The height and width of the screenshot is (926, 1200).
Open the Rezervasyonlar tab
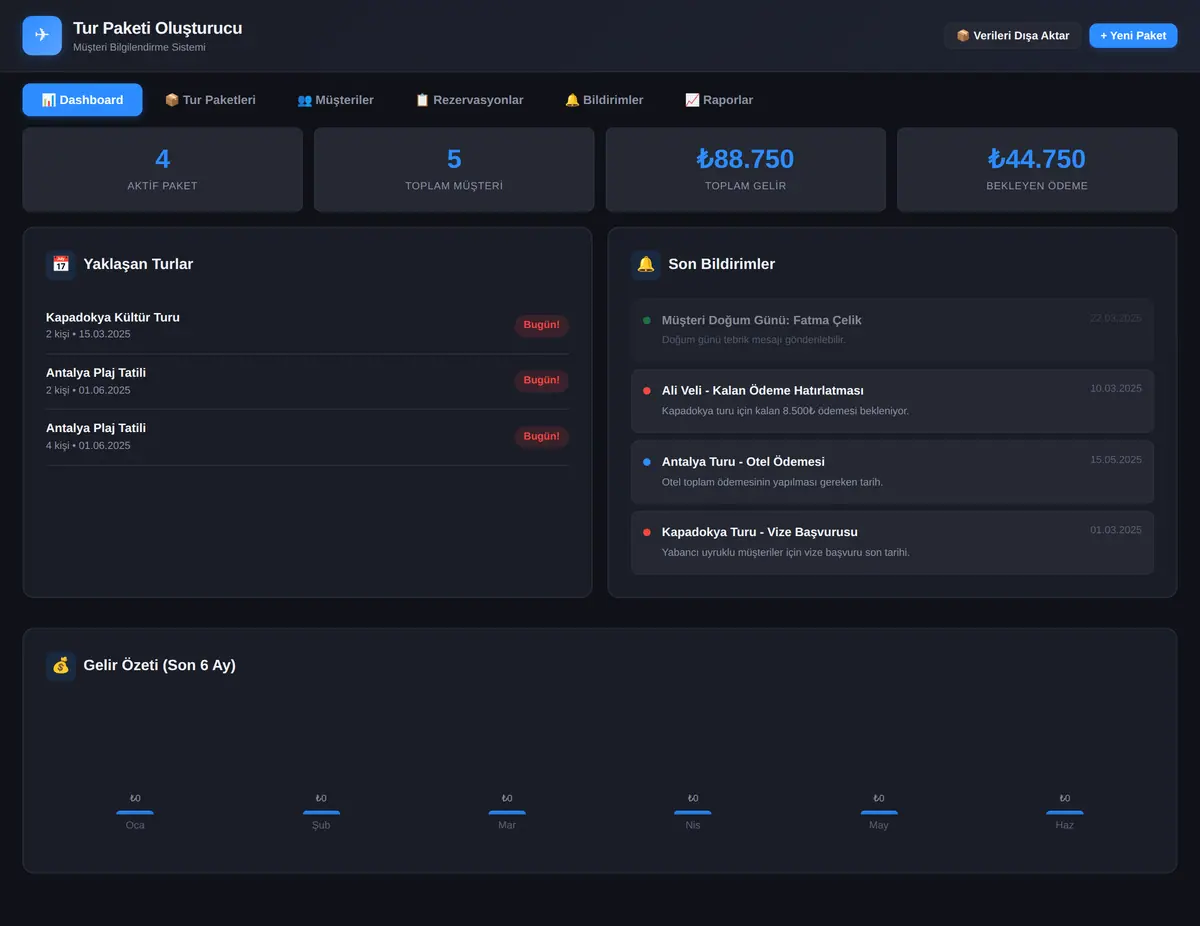[469, 100]
